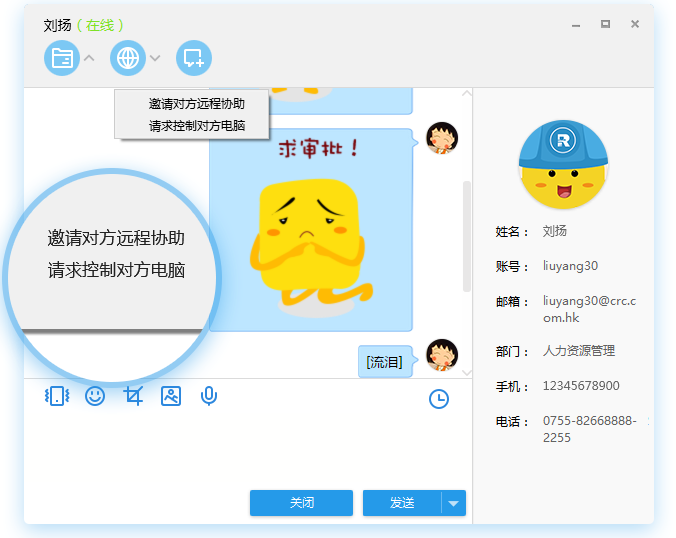The height and width of the screenshot is (538, 676).
Task: Click the remote assistance globe icon
Action: [128, 58]
